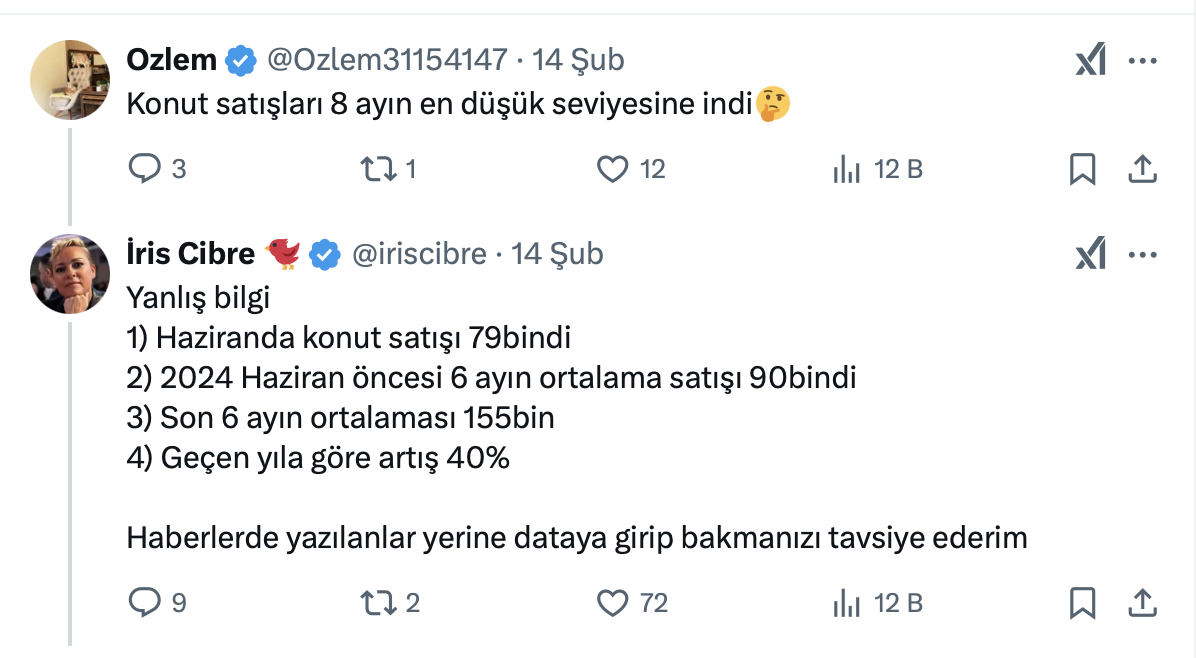Viewport: 1196px width, 658px height.
Task: Like Ozlem's tweet
Action: pos(612,170)
